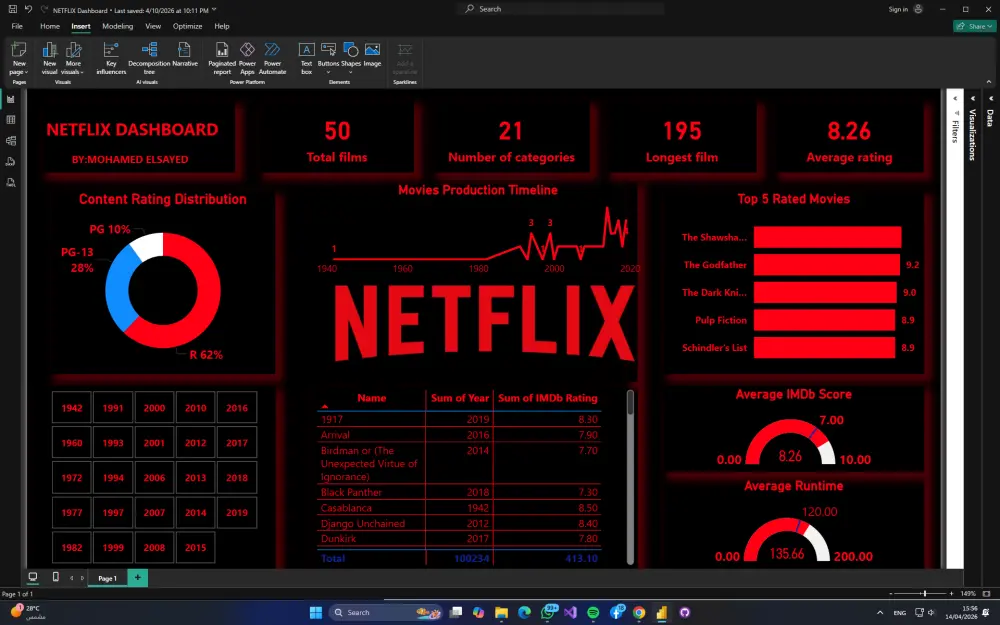Screen dimensions: 1000x625
Task: Click the next page arrow
Action: (x=82, y=578)
